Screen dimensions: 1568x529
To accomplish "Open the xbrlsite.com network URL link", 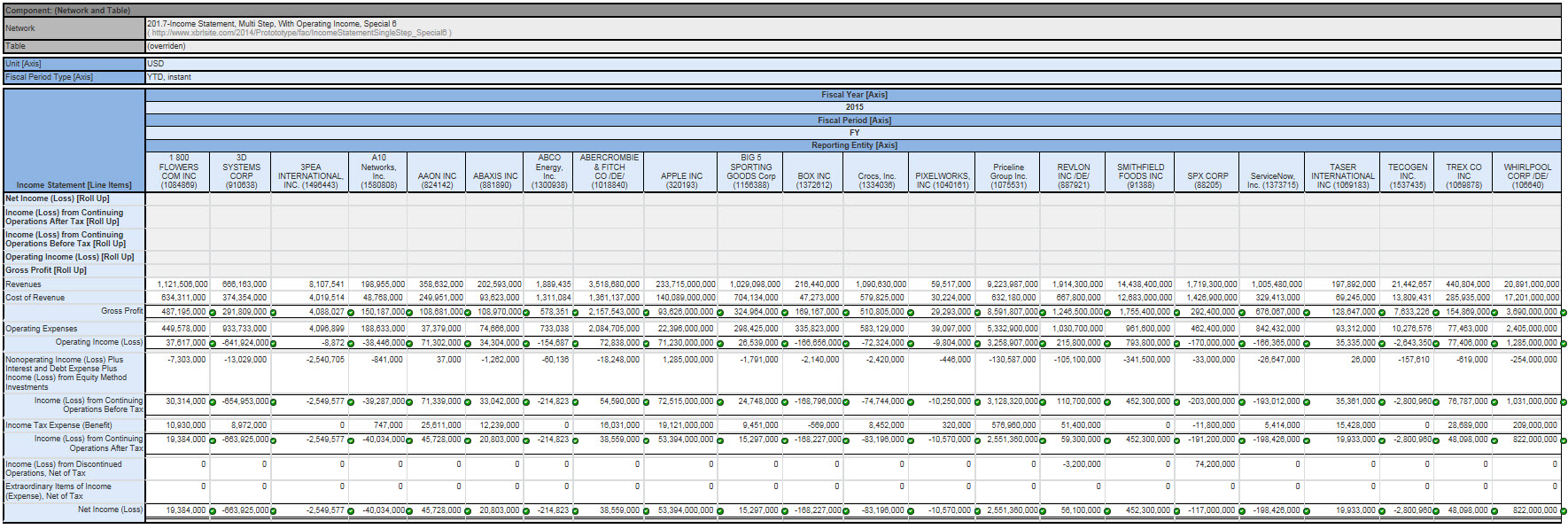I will [x=299, y=33].
